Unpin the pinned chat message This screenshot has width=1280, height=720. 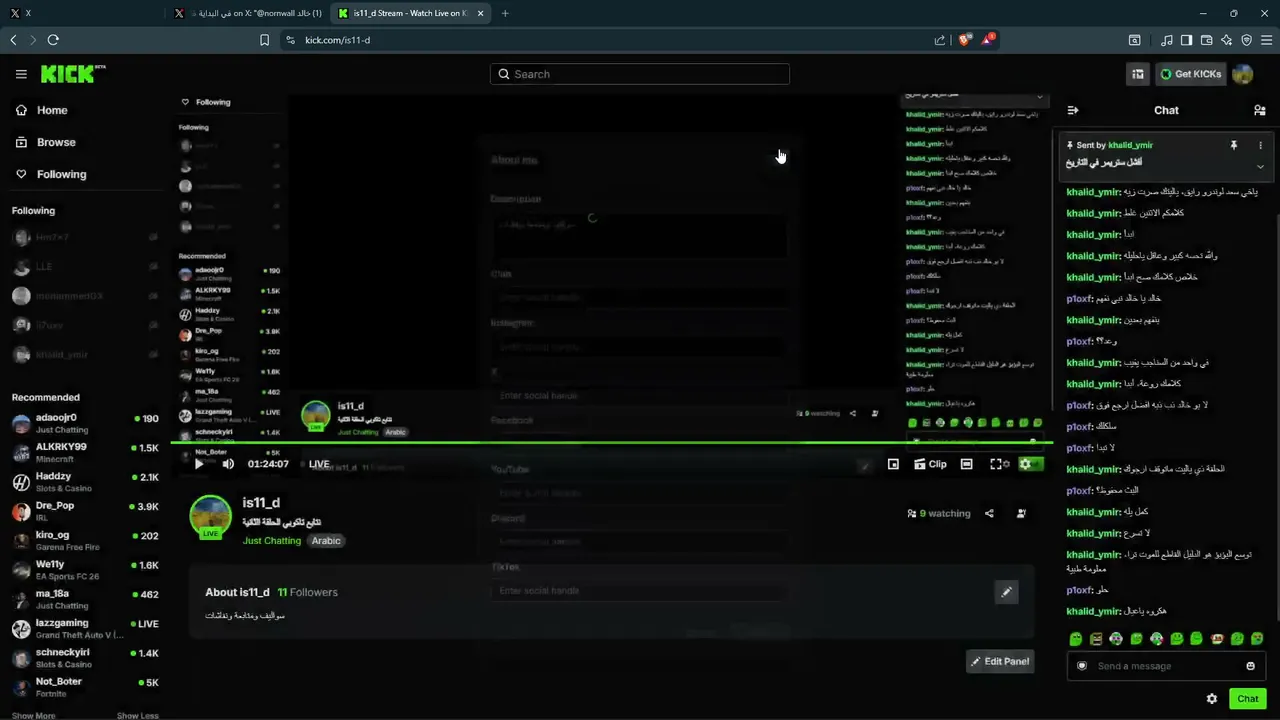click(1234, 145)
